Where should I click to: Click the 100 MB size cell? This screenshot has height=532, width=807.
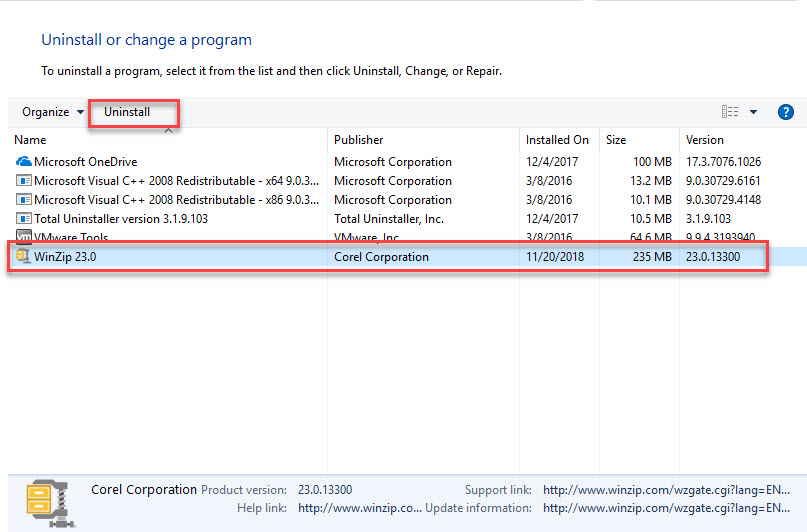point(652,162)
